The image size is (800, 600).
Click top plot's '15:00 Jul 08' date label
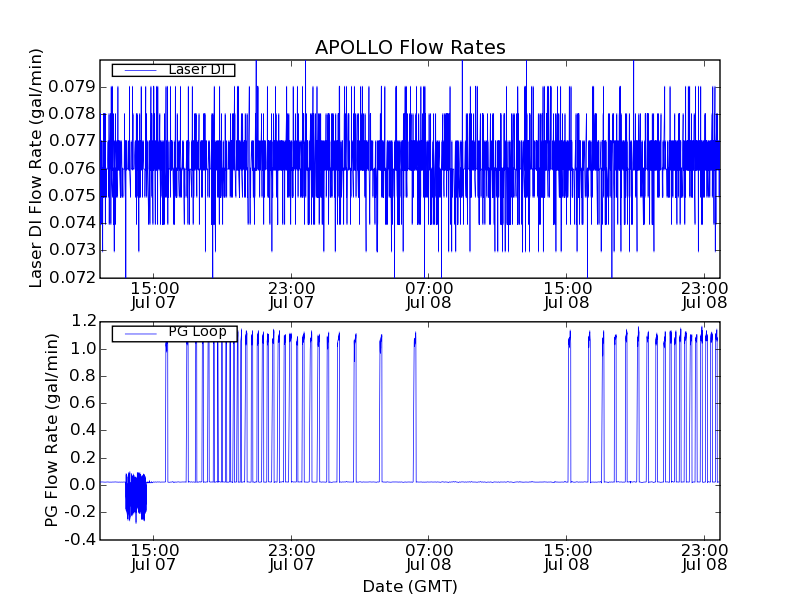pos(567,295)
